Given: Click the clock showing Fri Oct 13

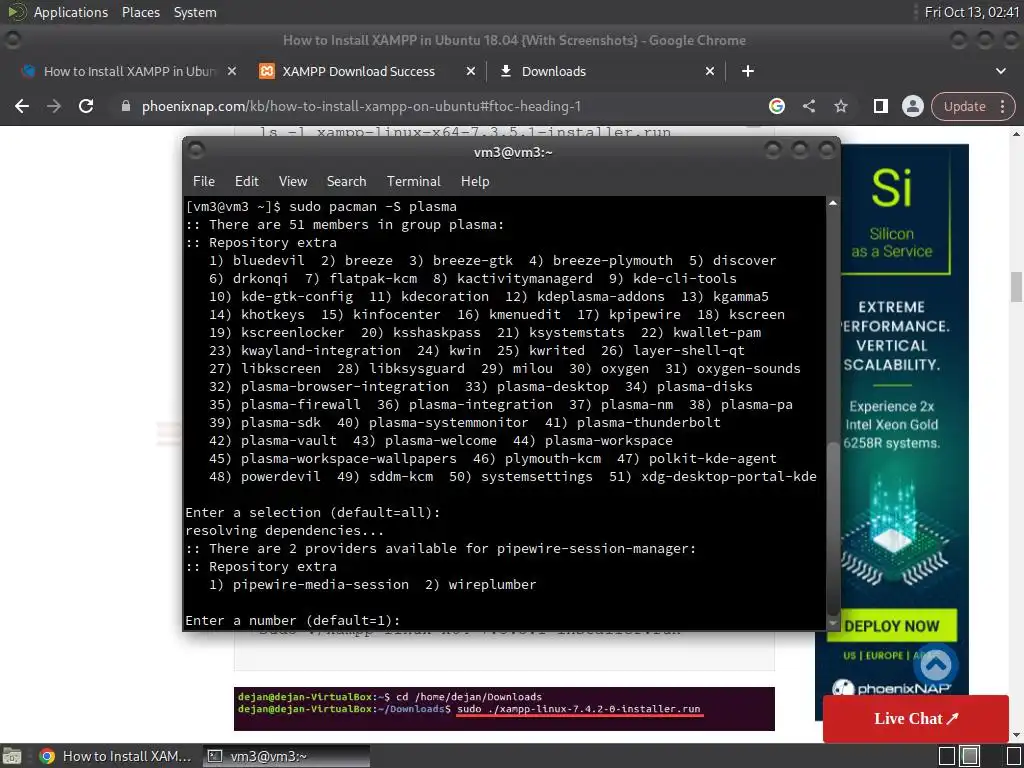Looking at the screenshot, I should point(972,12).
